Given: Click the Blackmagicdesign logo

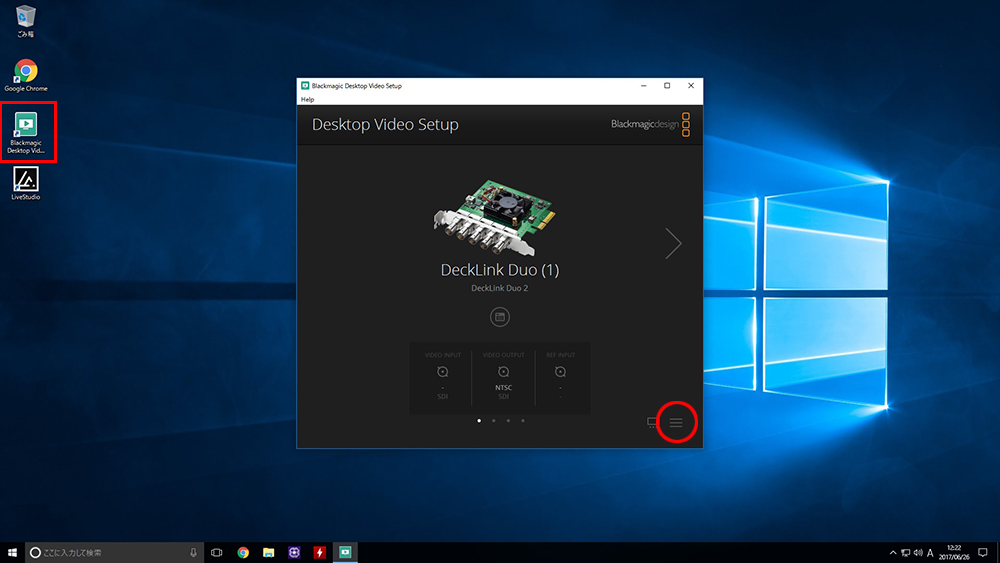Looking at the screenshot, I should (650, 124).
